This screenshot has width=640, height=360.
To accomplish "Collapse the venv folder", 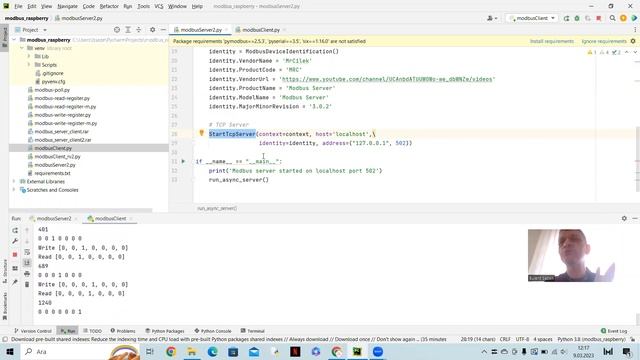I will point(22,48).
